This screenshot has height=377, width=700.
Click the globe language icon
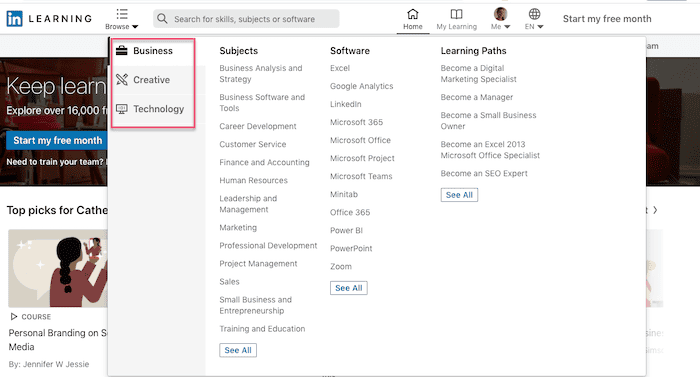coord(534,14)
